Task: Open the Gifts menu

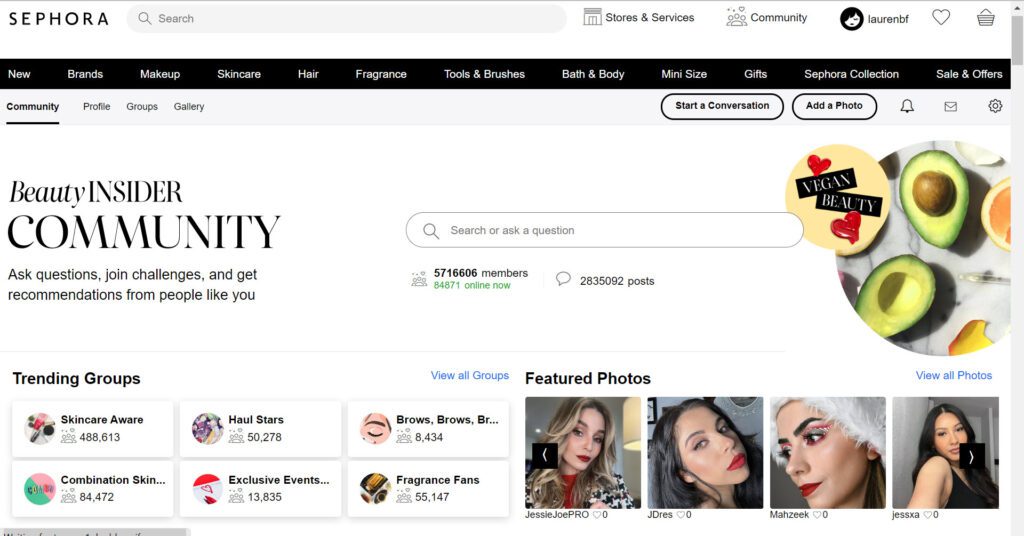Action: point(756,74)
